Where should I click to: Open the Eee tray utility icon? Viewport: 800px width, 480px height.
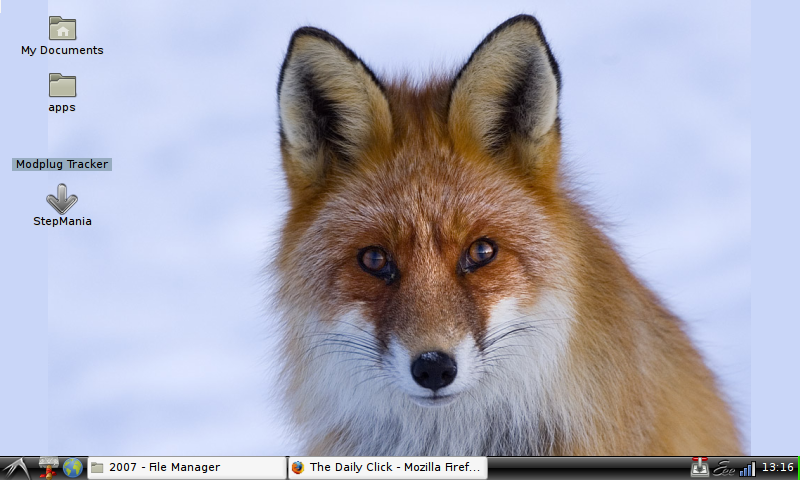[x=723, y=468]
